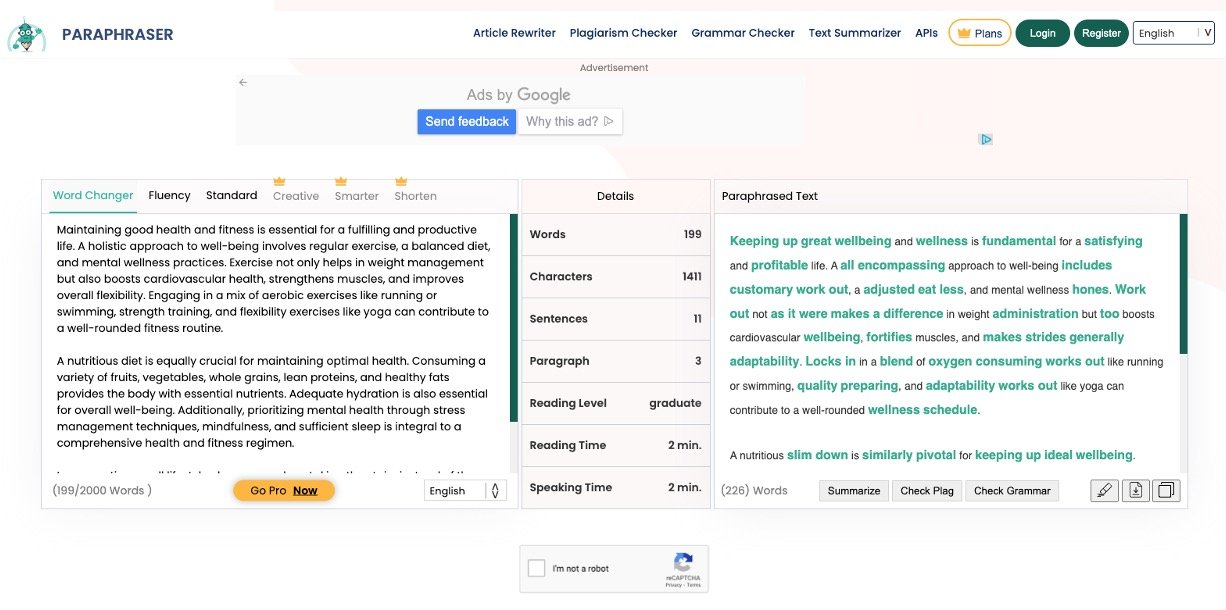Screen dimensions: 1226x610
Task: Click inside the input text area
Action: pyautogui.click(x=276, y=343)
